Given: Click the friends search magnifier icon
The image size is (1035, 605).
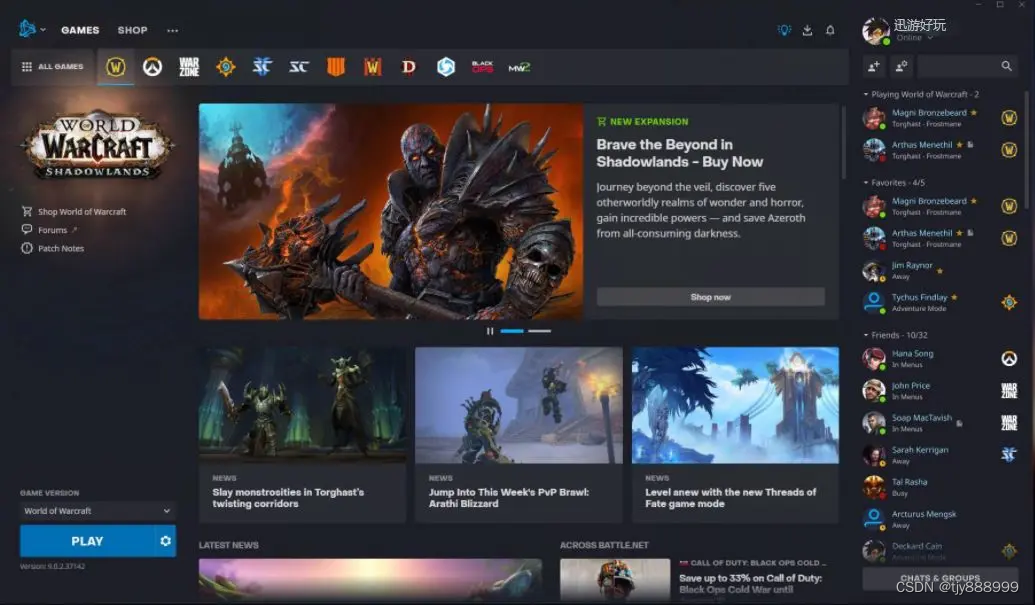Looking at the screenshot, I should tap(1007, 66).
